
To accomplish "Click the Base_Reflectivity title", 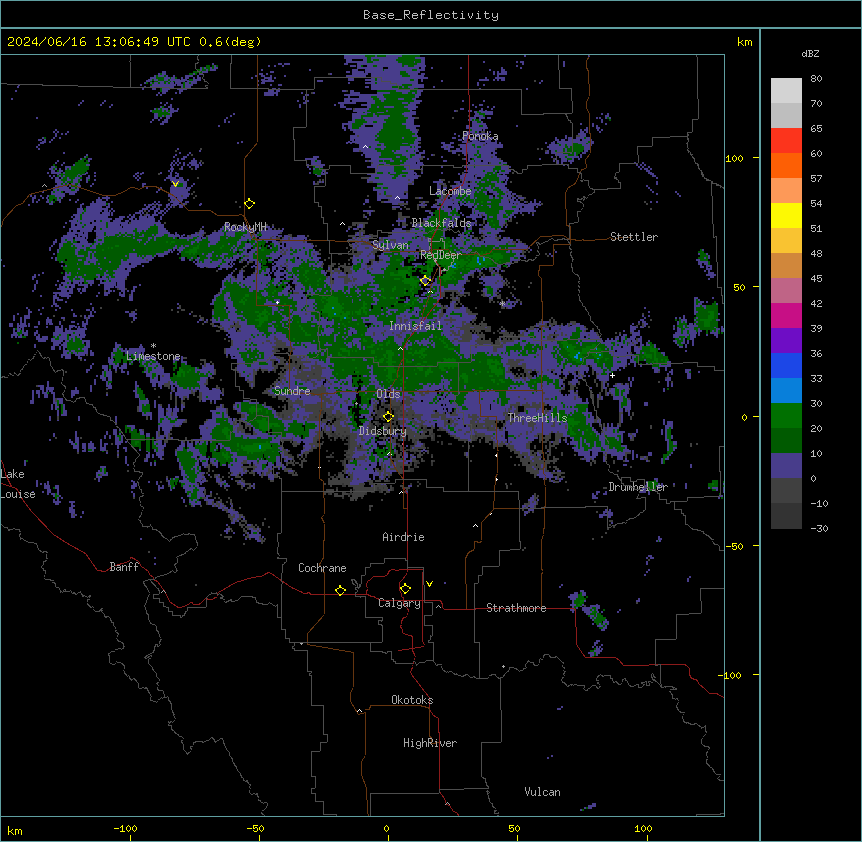I will (x=431, y=15).
